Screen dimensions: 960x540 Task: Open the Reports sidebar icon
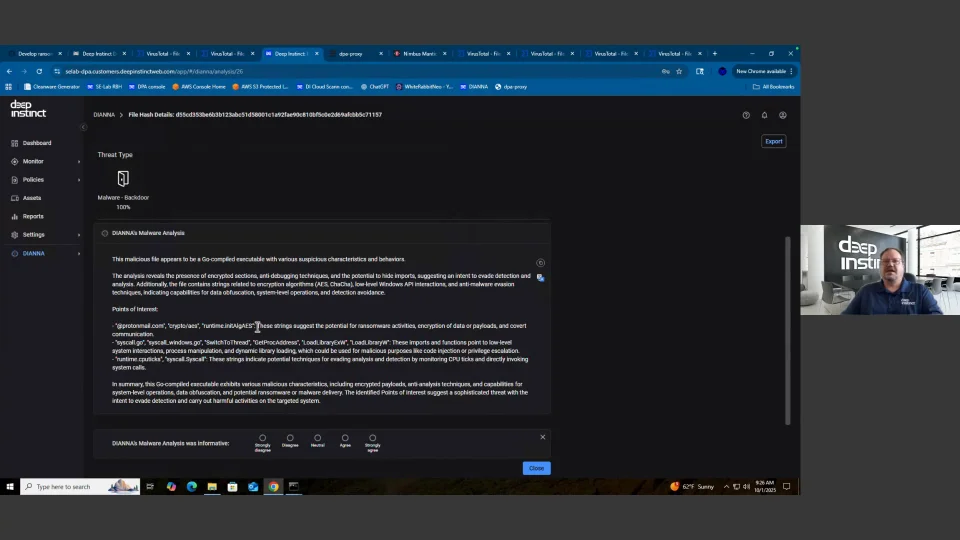tap(15, 217)
